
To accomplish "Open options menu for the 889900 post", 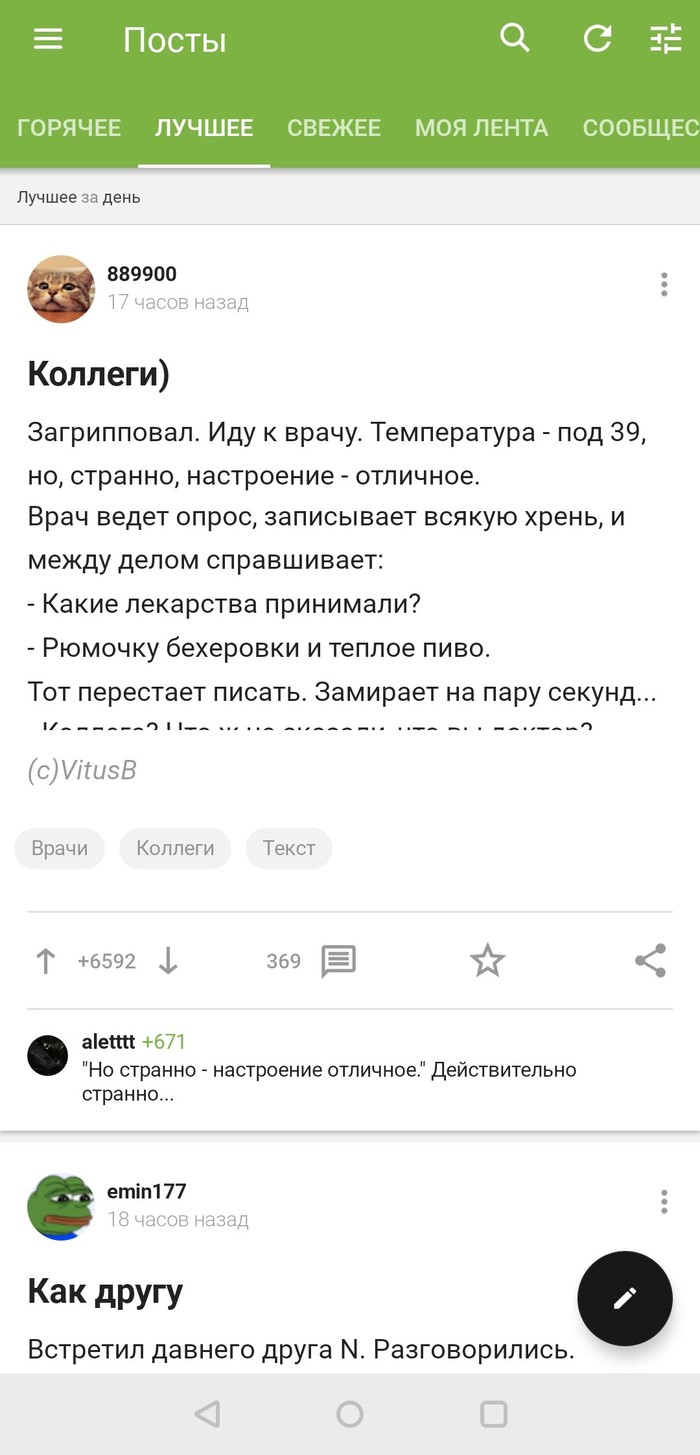I will click(x=664, y=285).
